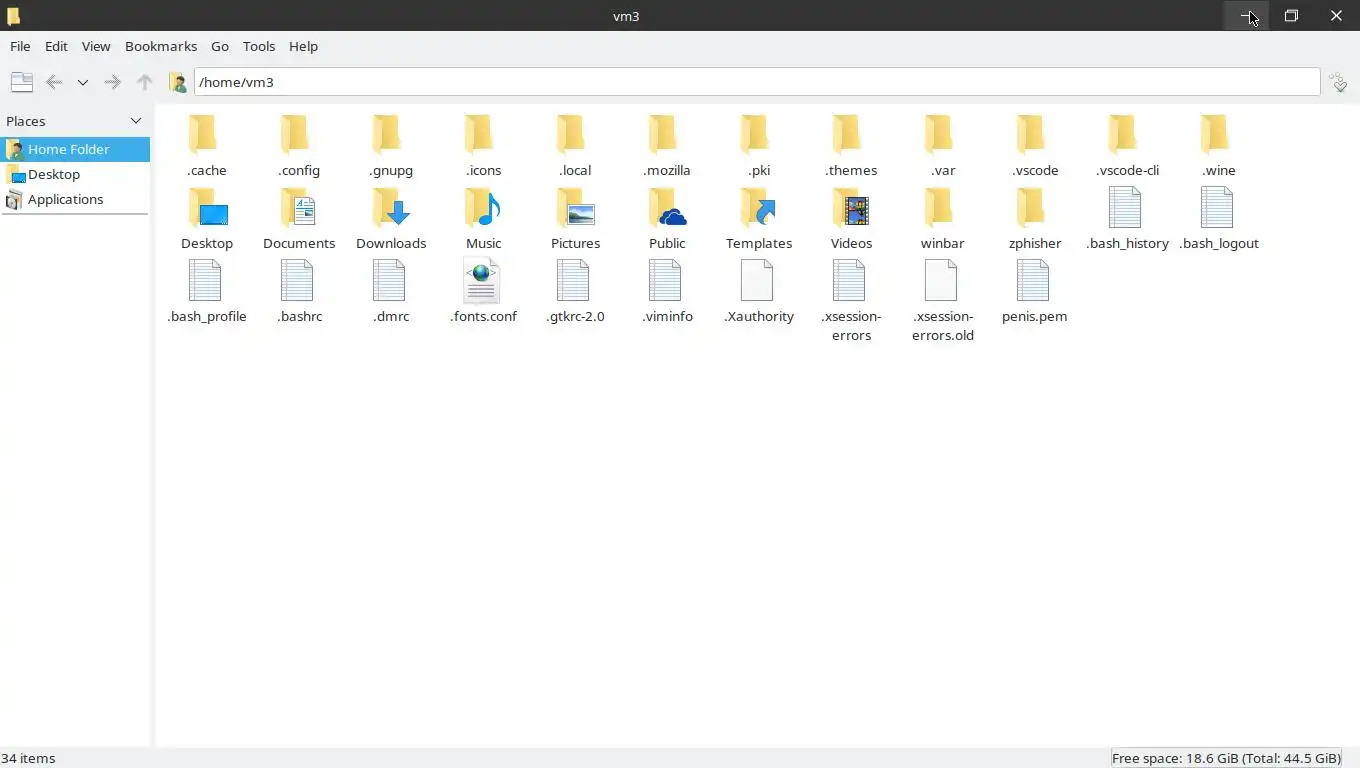
Task: Open the Edit menu
Action: pyautogui.click(x=56, y=46)
